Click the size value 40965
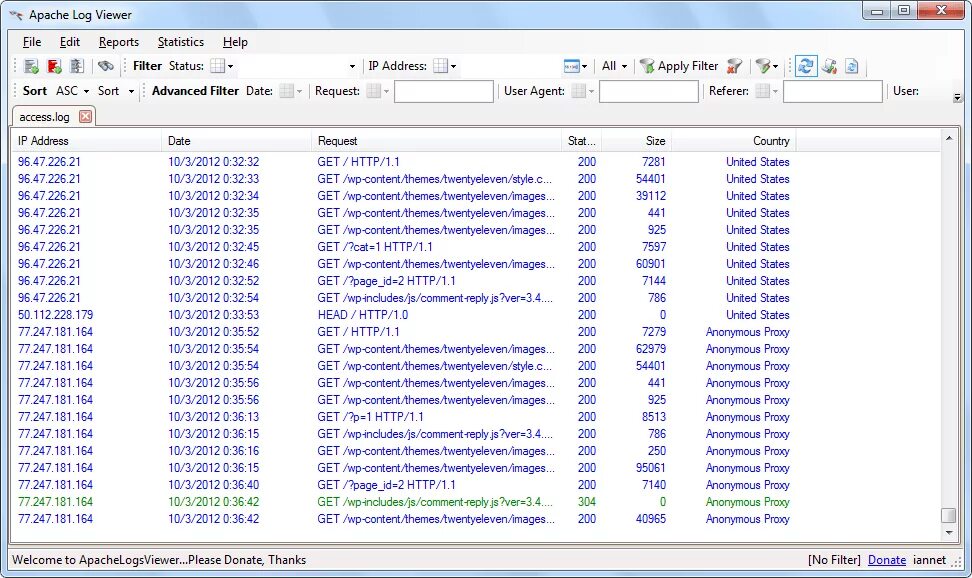The height and width of the screenshot is (578, 972). pyautogui.click(x=650, y=519)
